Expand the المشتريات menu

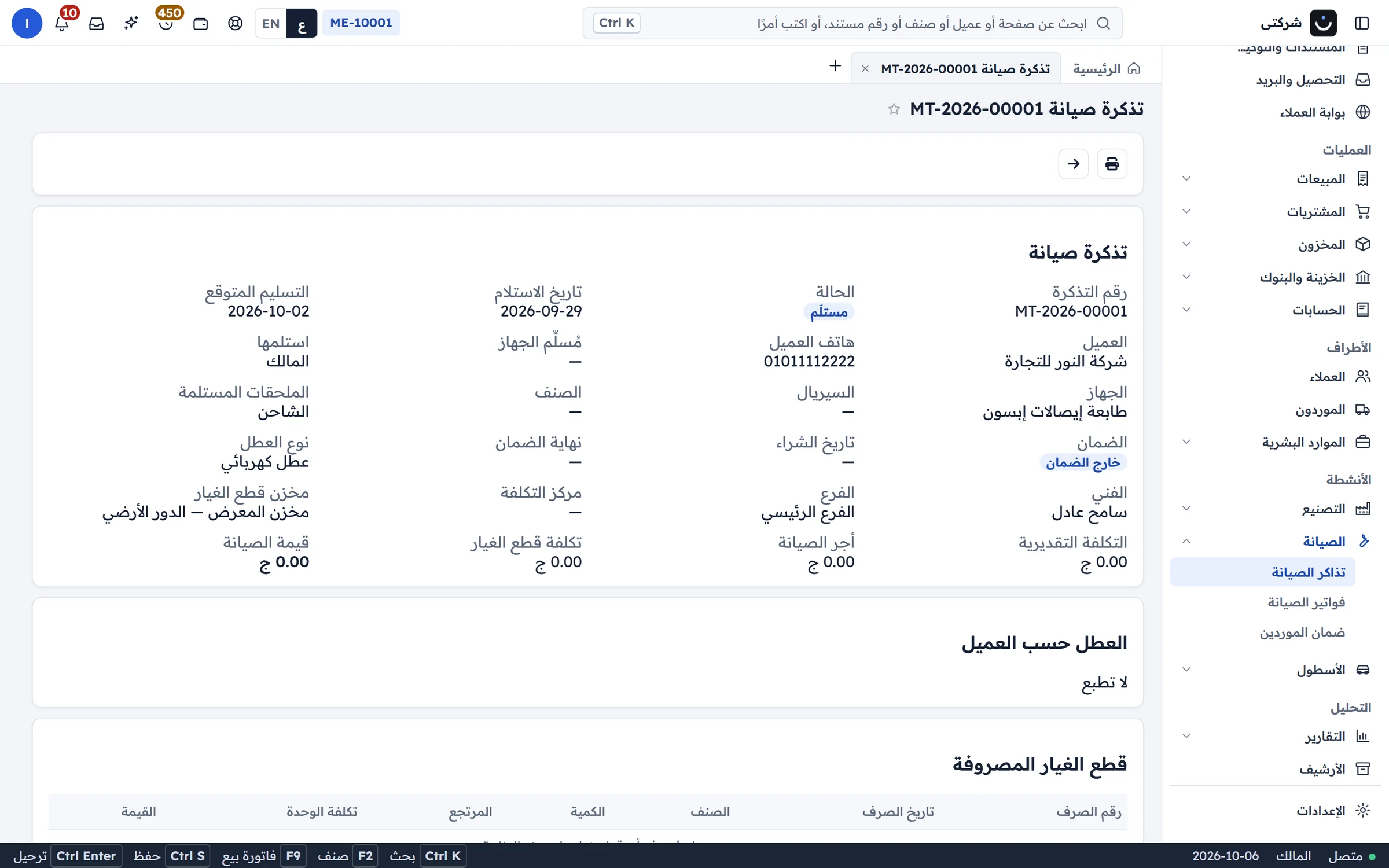click(x=1275, y=212)
